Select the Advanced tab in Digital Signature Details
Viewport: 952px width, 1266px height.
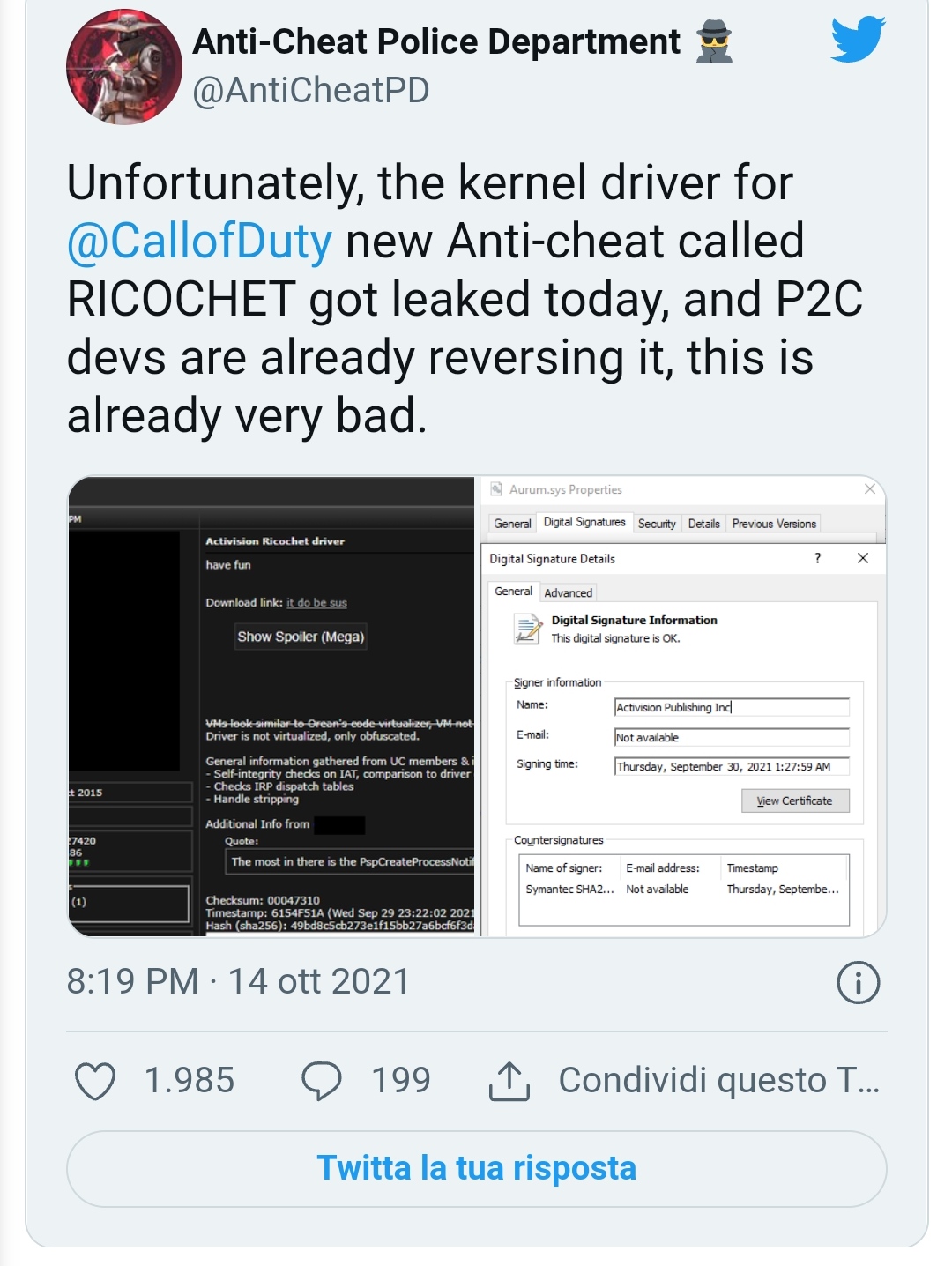(x=569, y=592)
